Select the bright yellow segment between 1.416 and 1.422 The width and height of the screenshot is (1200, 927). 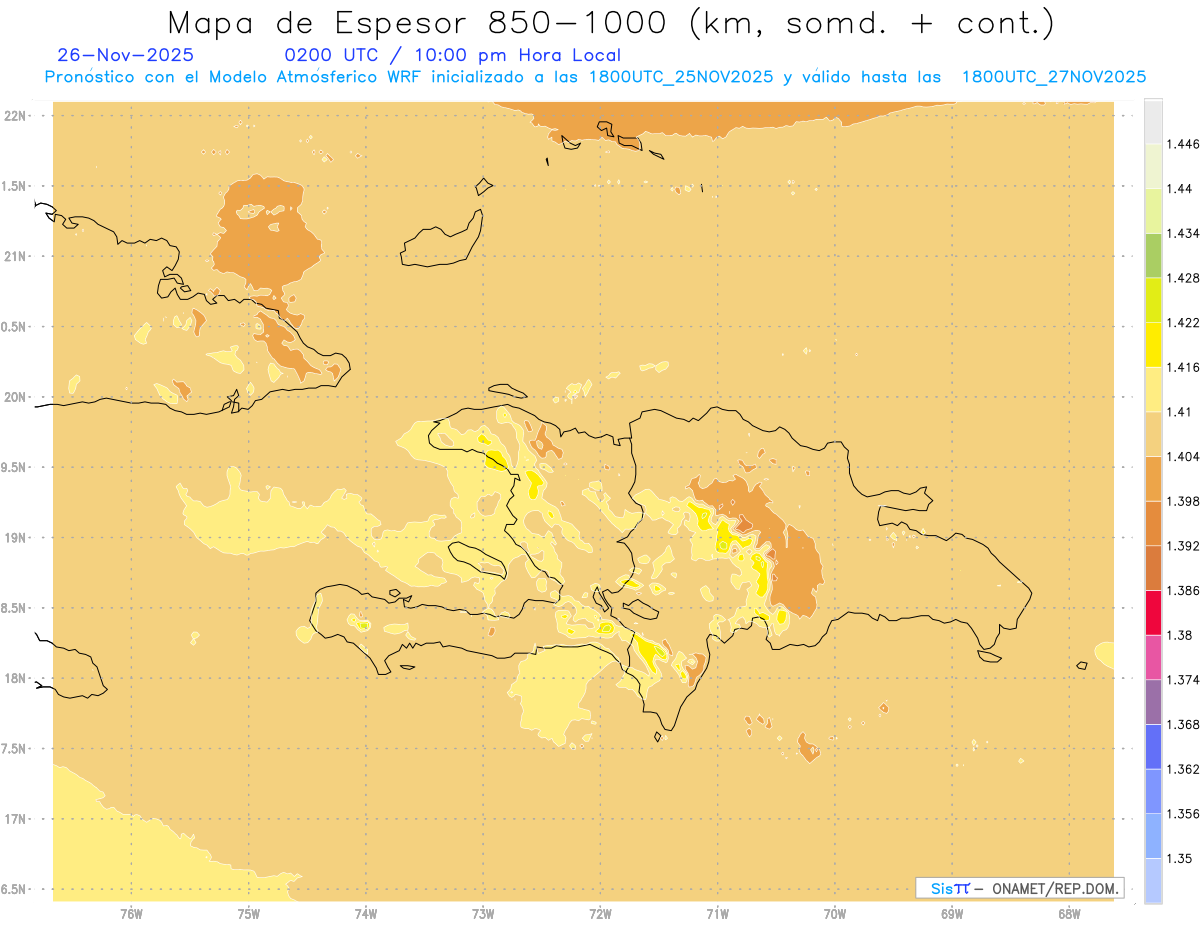(1153, 345)
